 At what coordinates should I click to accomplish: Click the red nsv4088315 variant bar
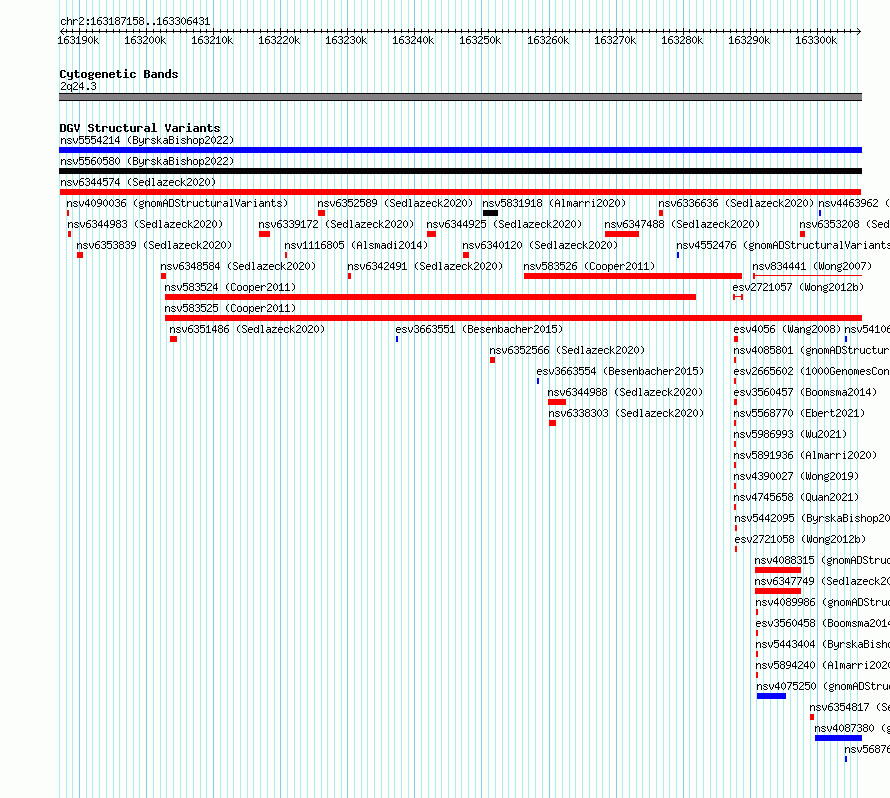pos(778,570)
